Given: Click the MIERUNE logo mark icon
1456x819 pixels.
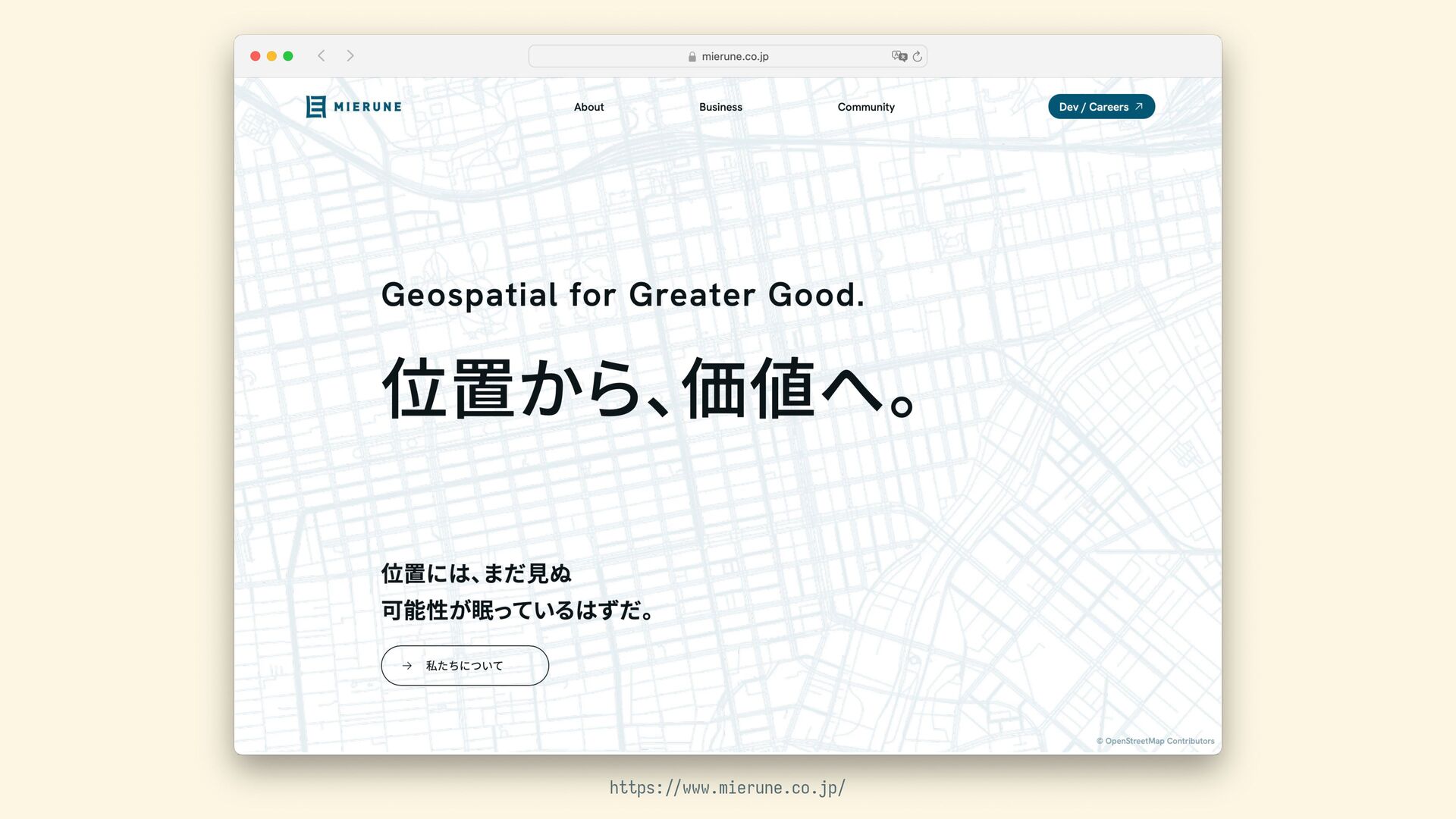Looking at the screenshot, I should pos(315,107).
